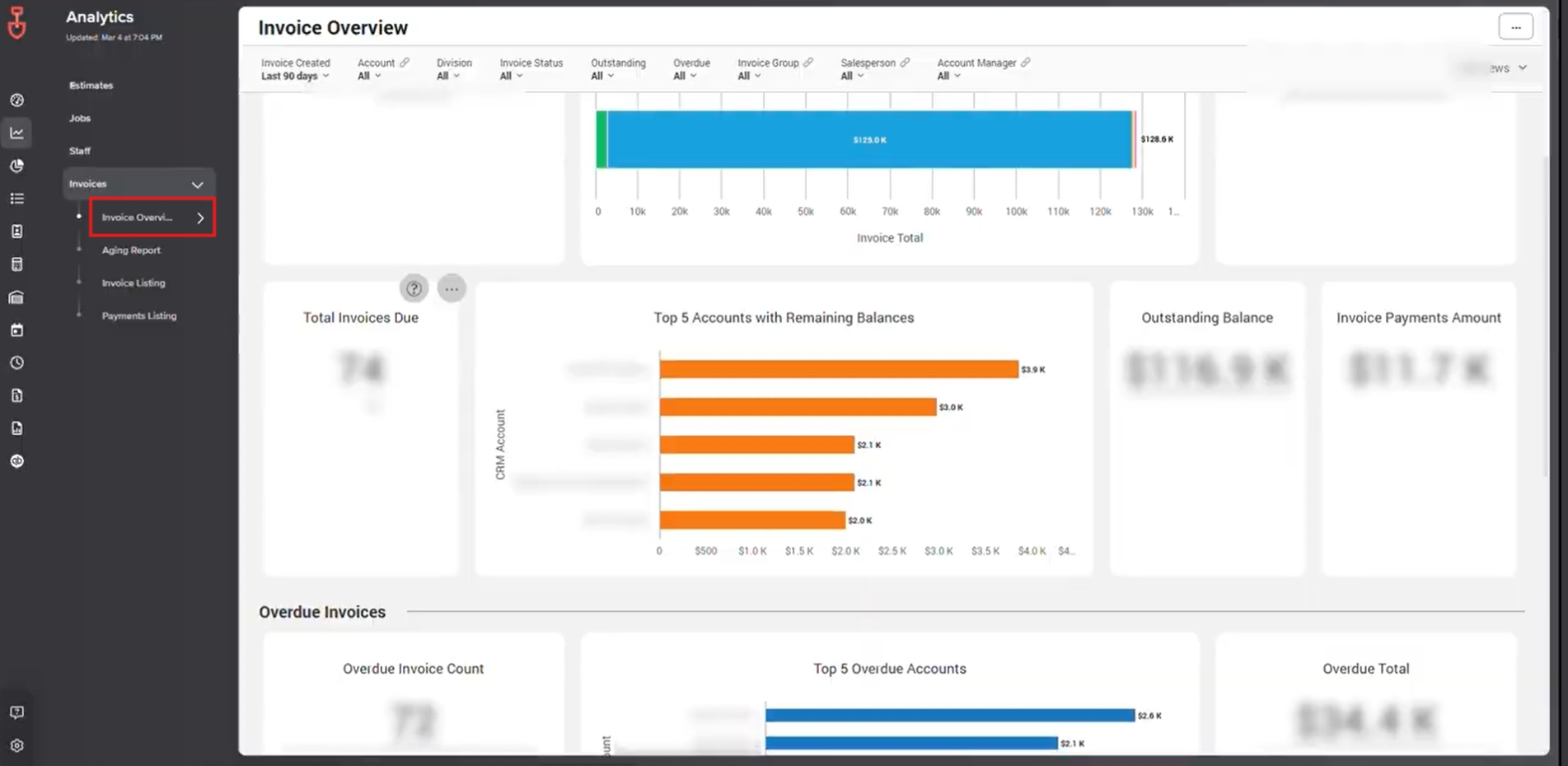Click the ellipsis button at top right
The height and width of the screenshot is (766, 1568).
coord(1515,26)
